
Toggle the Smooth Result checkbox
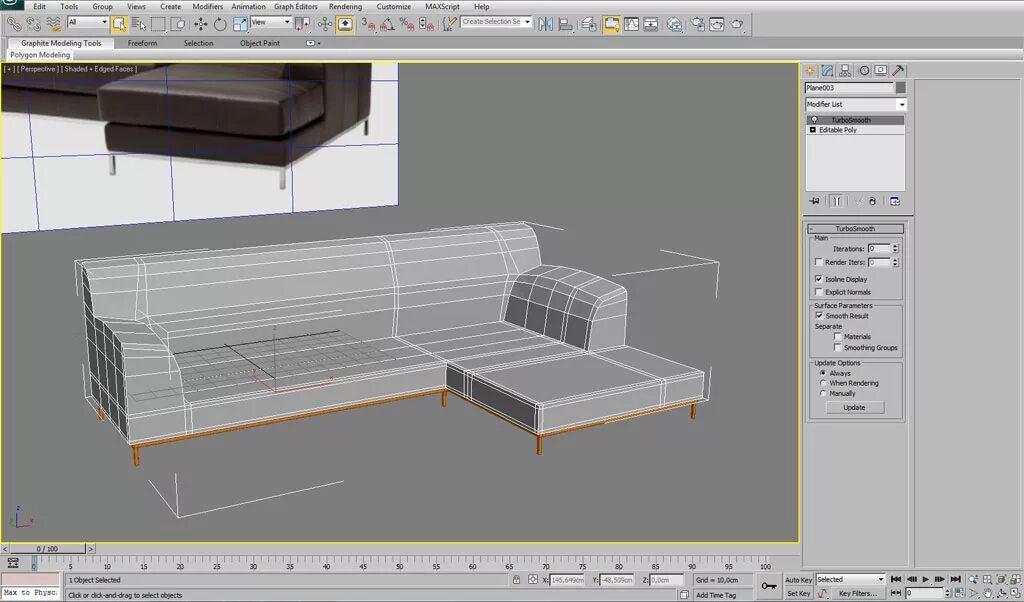tap(819, 316)
